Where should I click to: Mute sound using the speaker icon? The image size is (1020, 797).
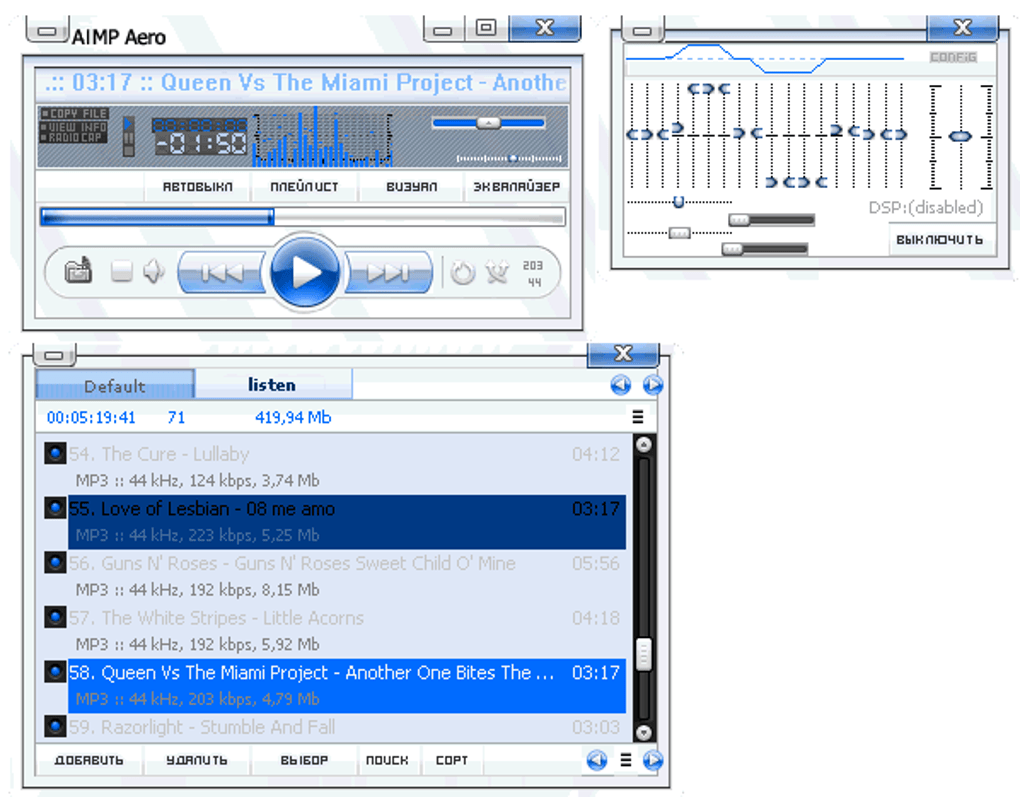tap(154, 271)
